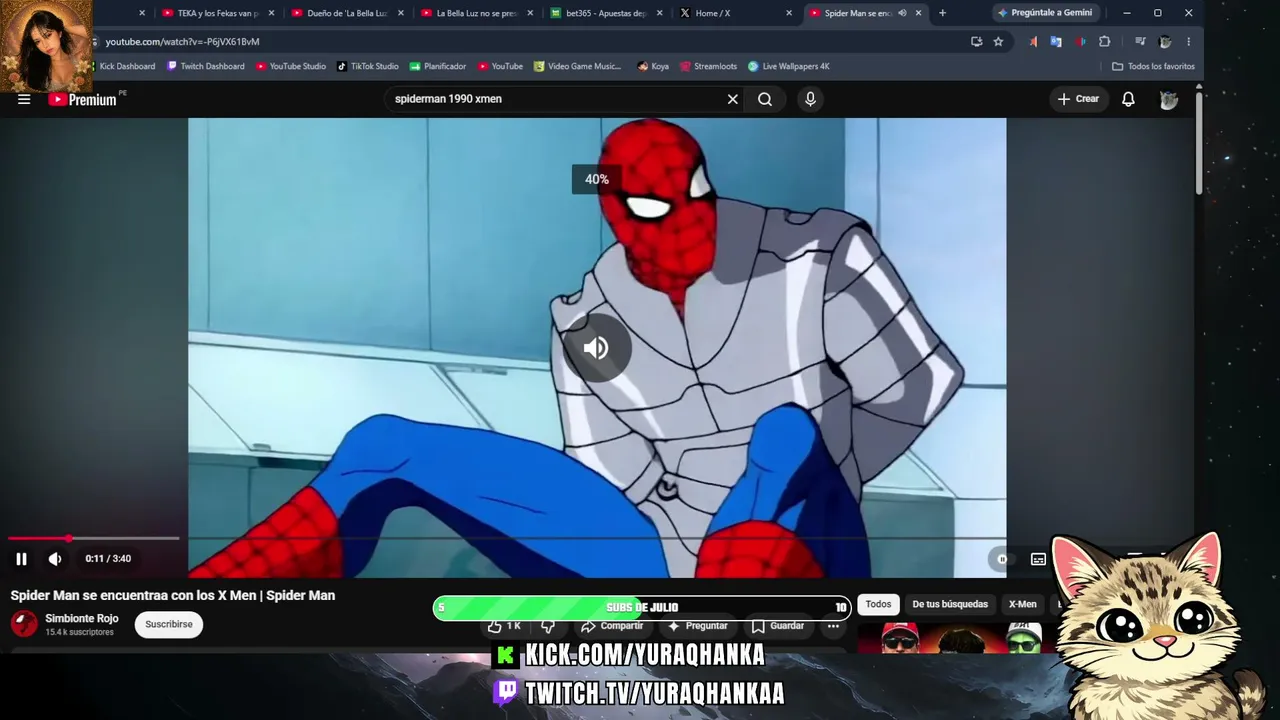Subscribe to Simbionte Rojo channel

[169, 624]
